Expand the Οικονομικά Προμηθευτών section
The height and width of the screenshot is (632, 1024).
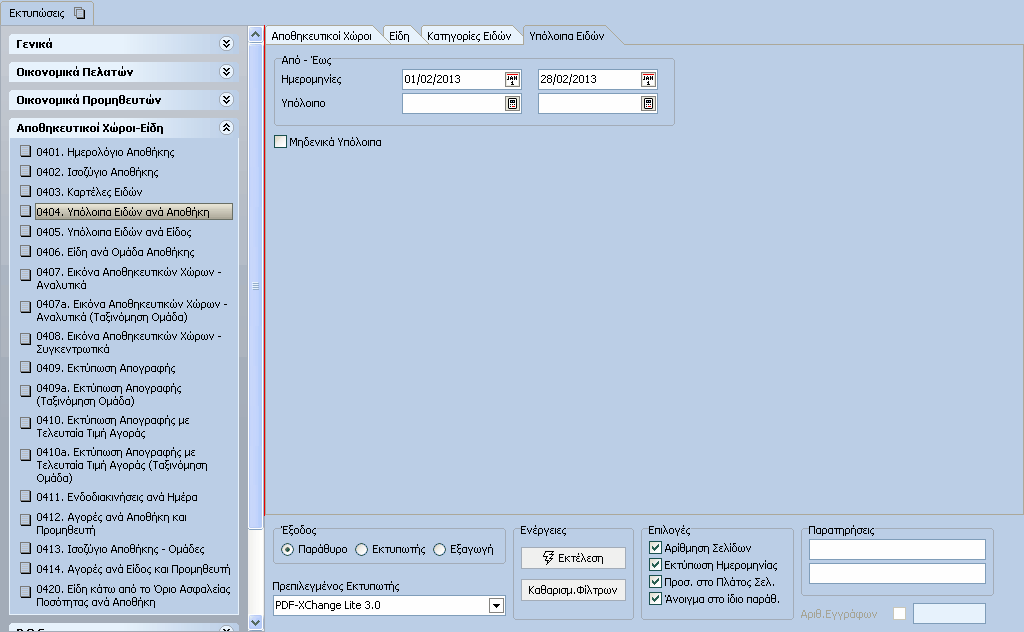click(x=227, y=100)
